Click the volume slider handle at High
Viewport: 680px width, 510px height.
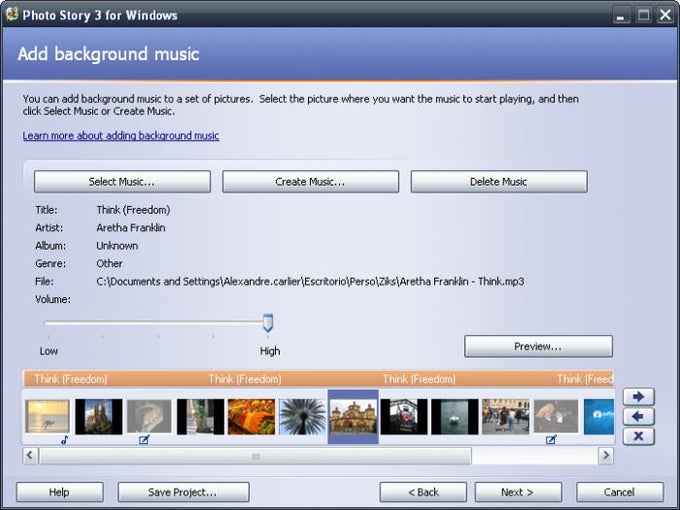tap(268, 323)
